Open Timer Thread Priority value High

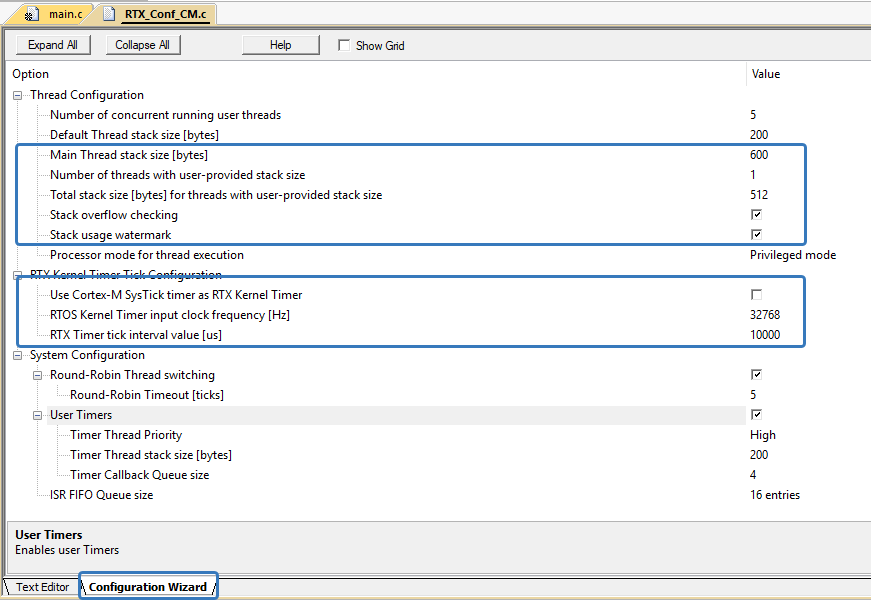763,435
